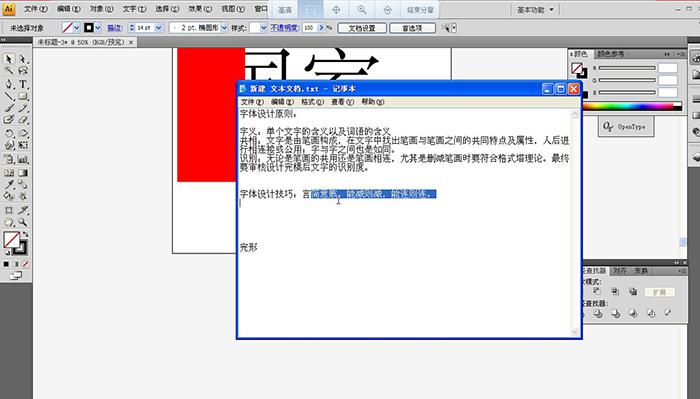Switch to the 变换 panel tab
The height and width of the screenshot is (399, 700).
[x=641, y=271]
